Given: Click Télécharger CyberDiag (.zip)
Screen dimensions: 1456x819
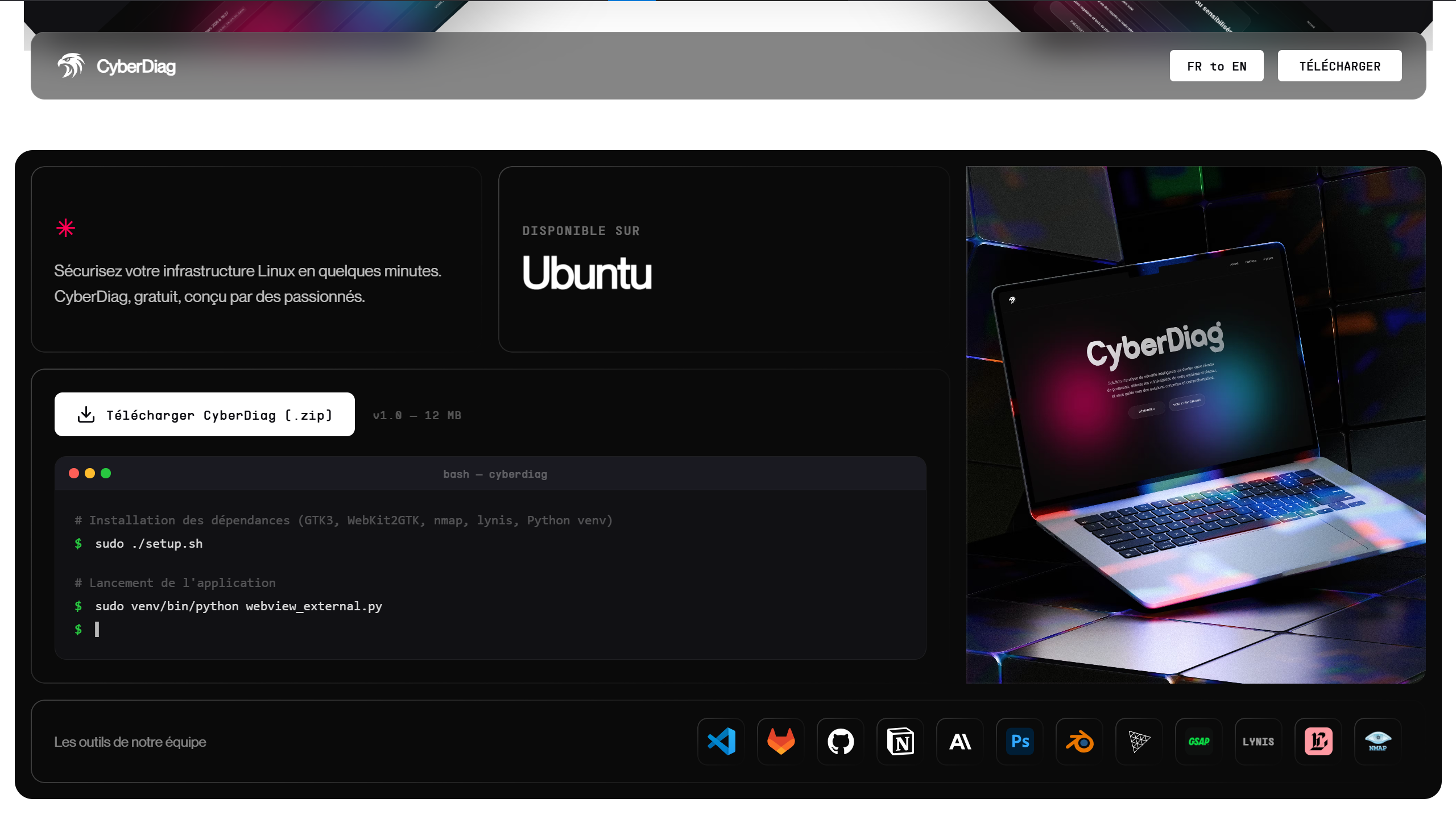Looking at the screenshot, I should [x=204, y=414].
